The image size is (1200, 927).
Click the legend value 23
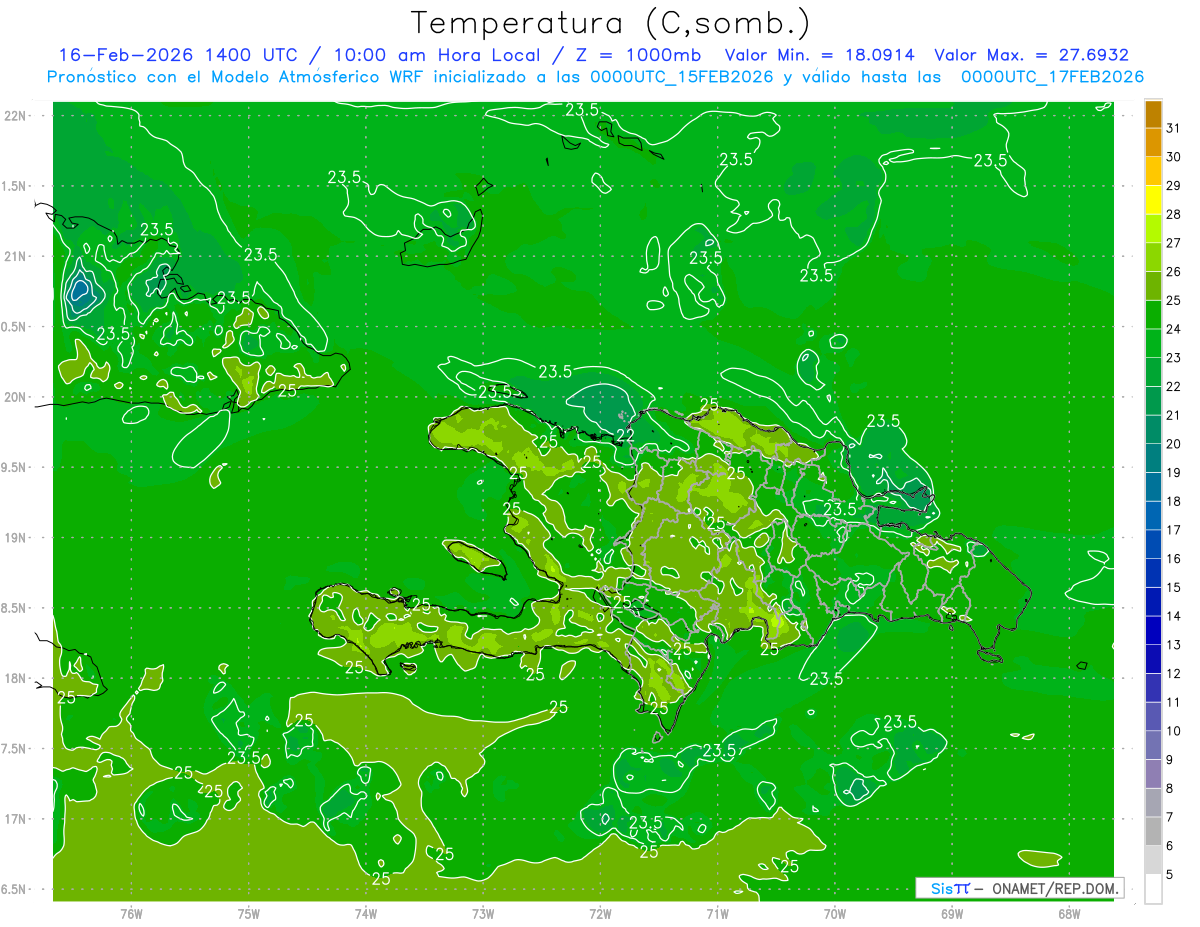[x=1174, y=358]
